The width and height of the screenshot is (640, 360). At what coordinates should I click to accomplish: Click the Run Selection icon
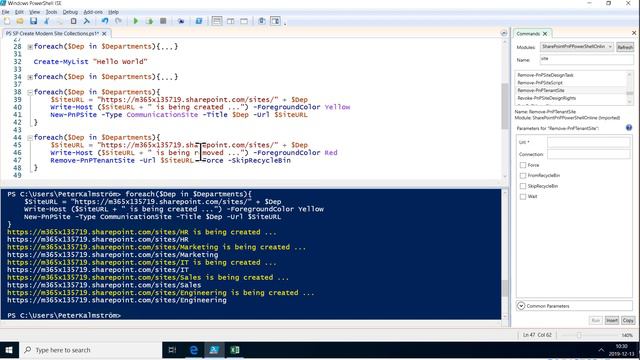[149, 21]
